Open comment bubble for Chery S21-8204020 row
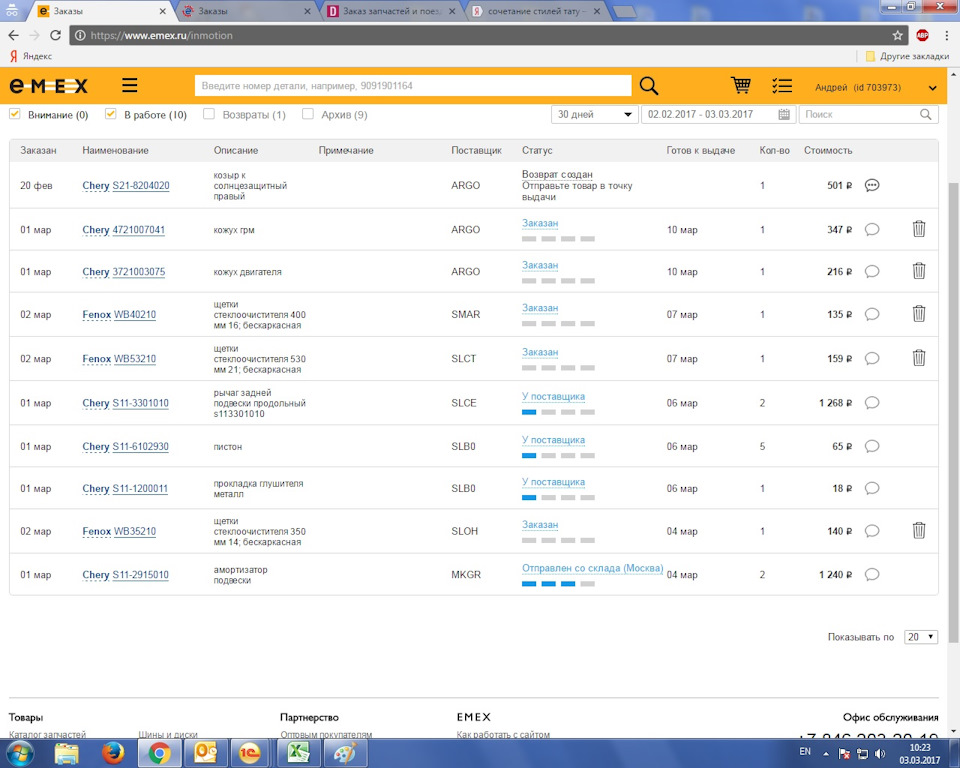 [x=872, y=185]
